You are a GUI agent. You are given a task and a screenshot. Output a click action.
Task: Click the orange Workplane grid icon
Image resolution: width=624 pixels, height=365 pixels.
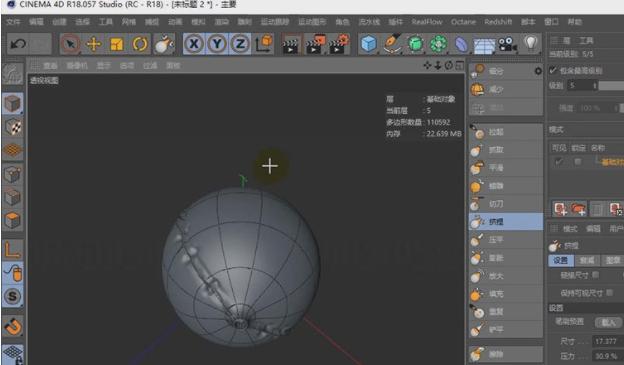point(12,150)
